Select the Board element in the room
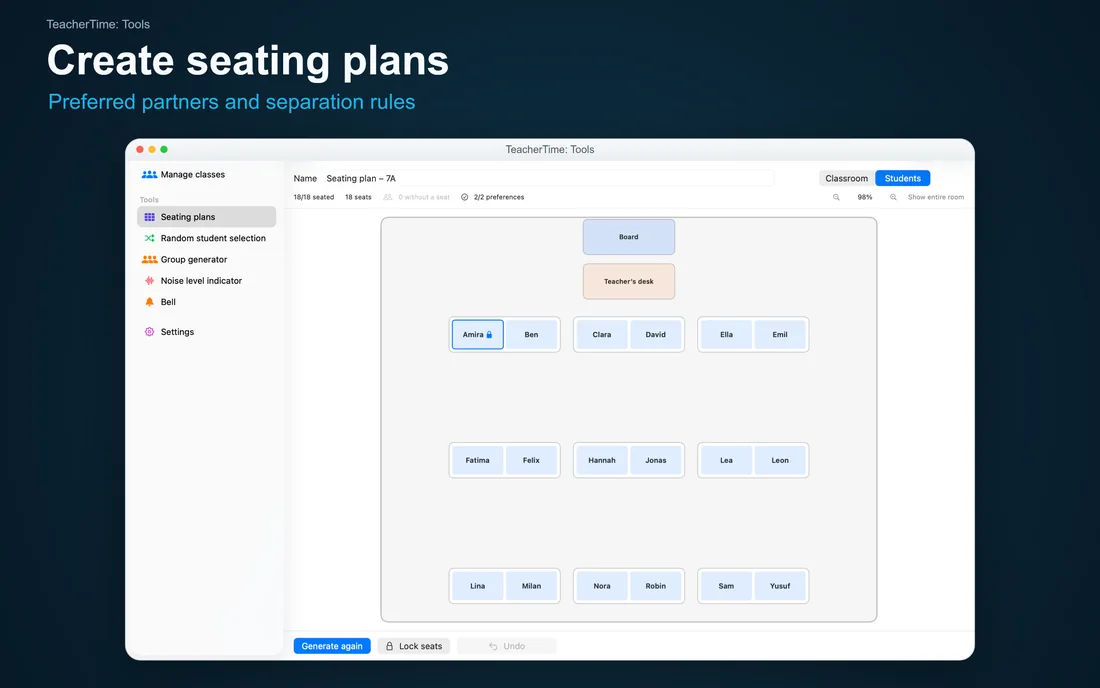 coord(629,237)
